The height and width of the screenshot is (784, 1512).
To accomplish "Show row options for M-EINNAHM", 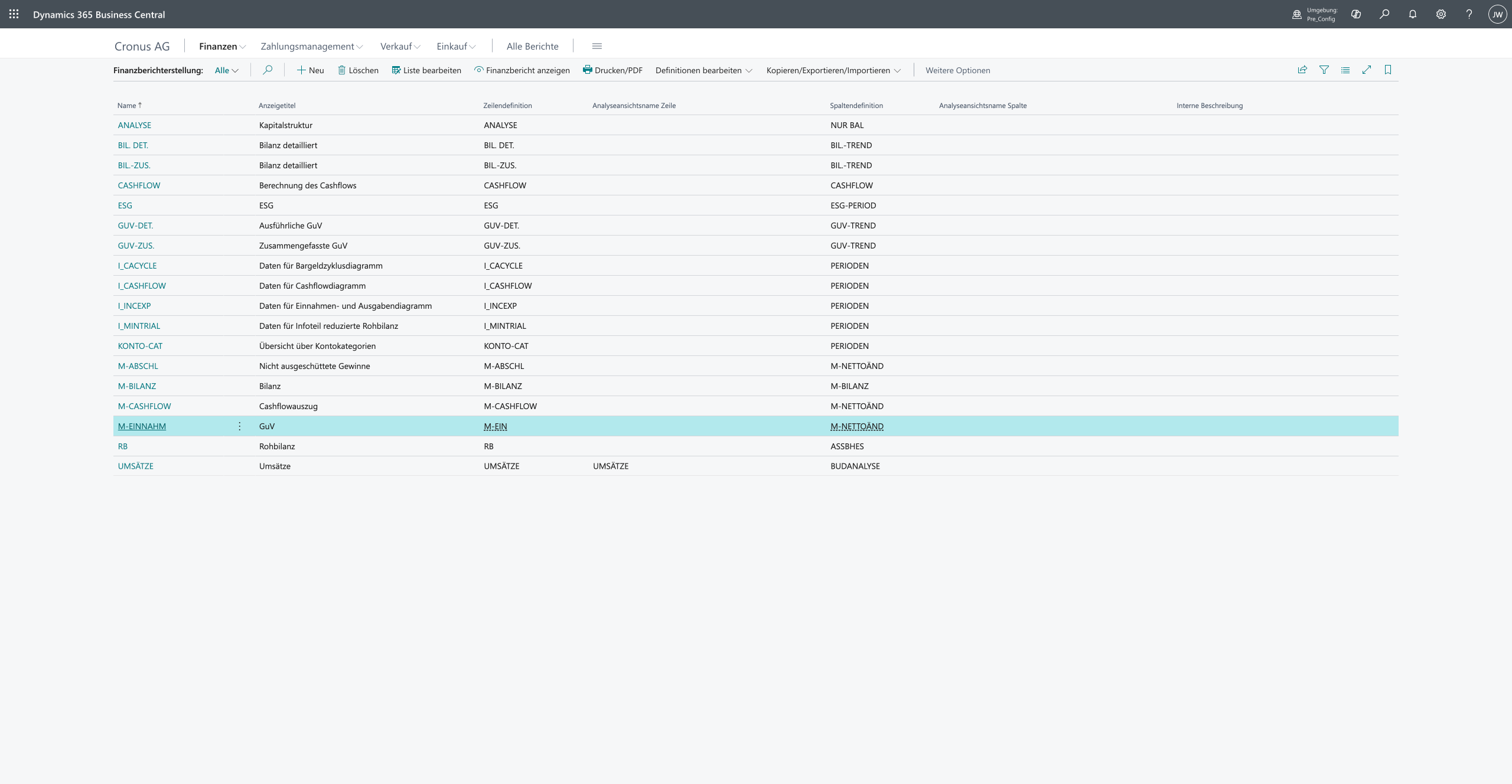I will point(239,426).
